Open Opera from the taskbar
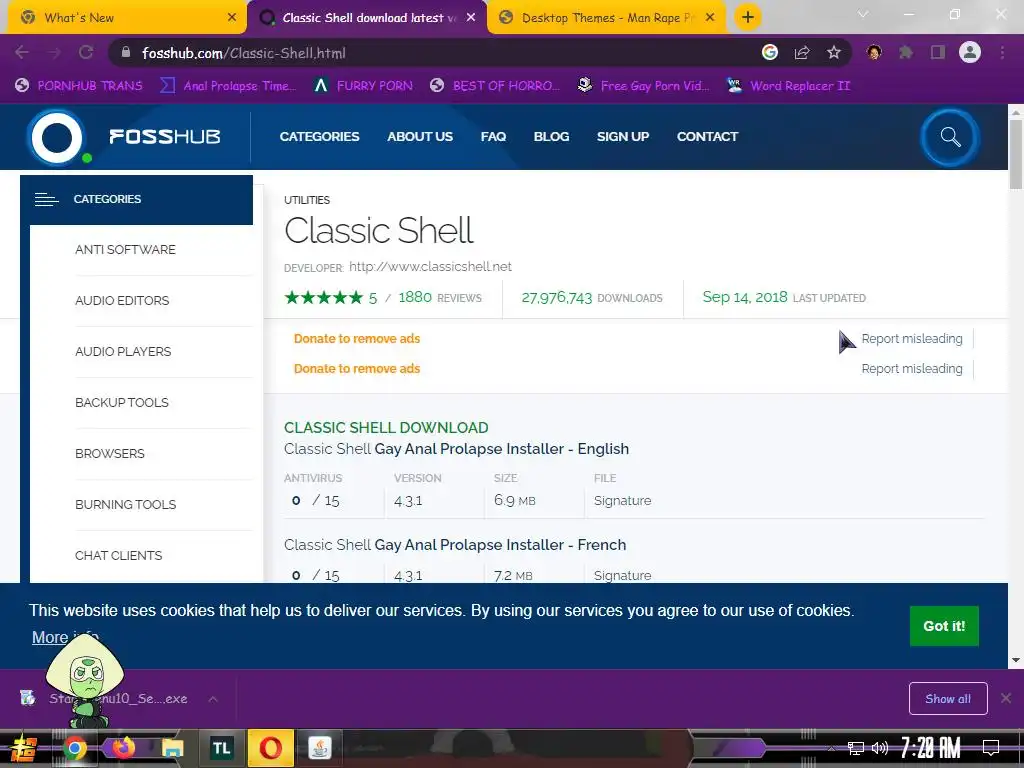The image size is (1024, 768). coord(270,748)
